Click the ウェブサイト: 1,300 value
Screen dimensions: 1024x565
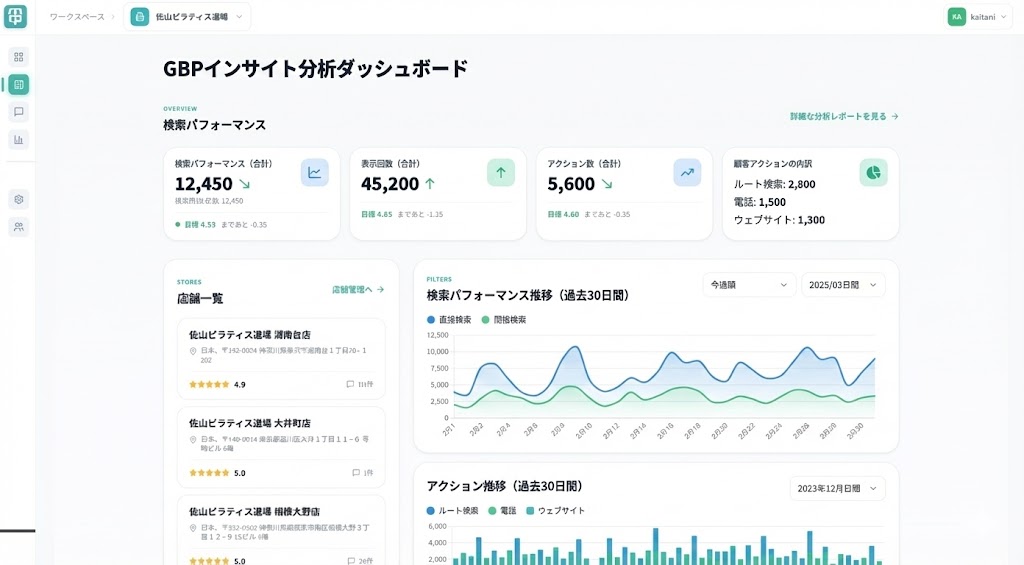click(x=779, y=220)
